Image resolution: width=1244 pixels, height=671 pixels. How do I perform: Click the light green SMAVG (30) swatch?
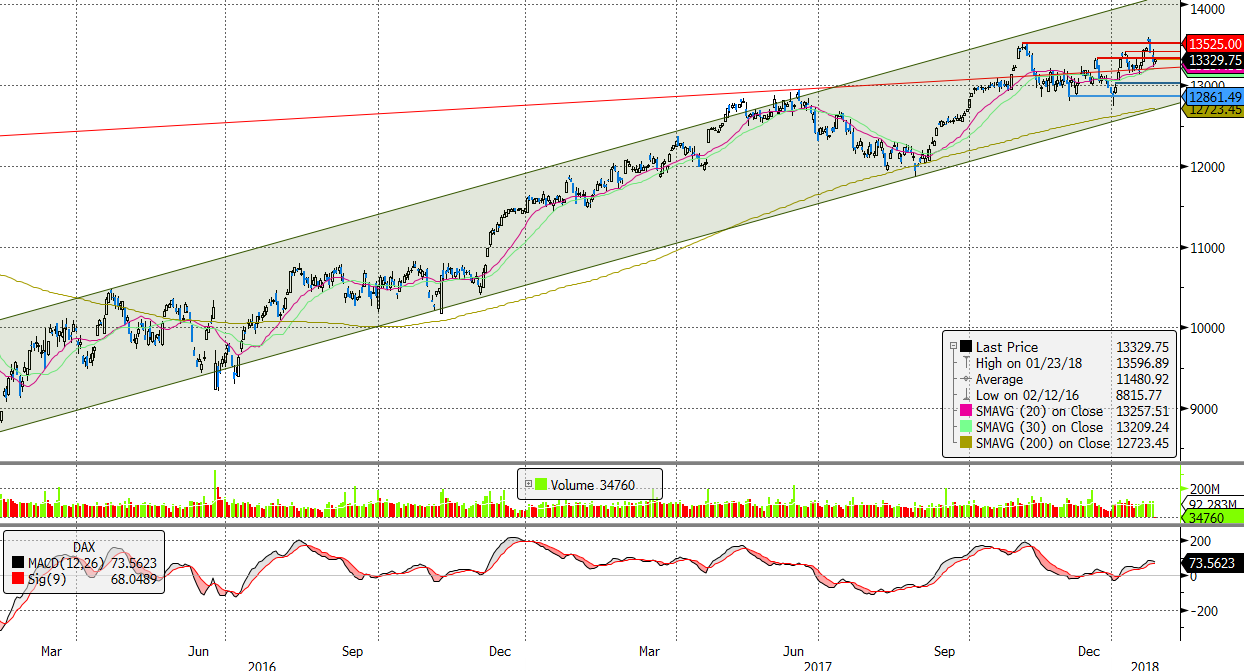tap(966, 427)
